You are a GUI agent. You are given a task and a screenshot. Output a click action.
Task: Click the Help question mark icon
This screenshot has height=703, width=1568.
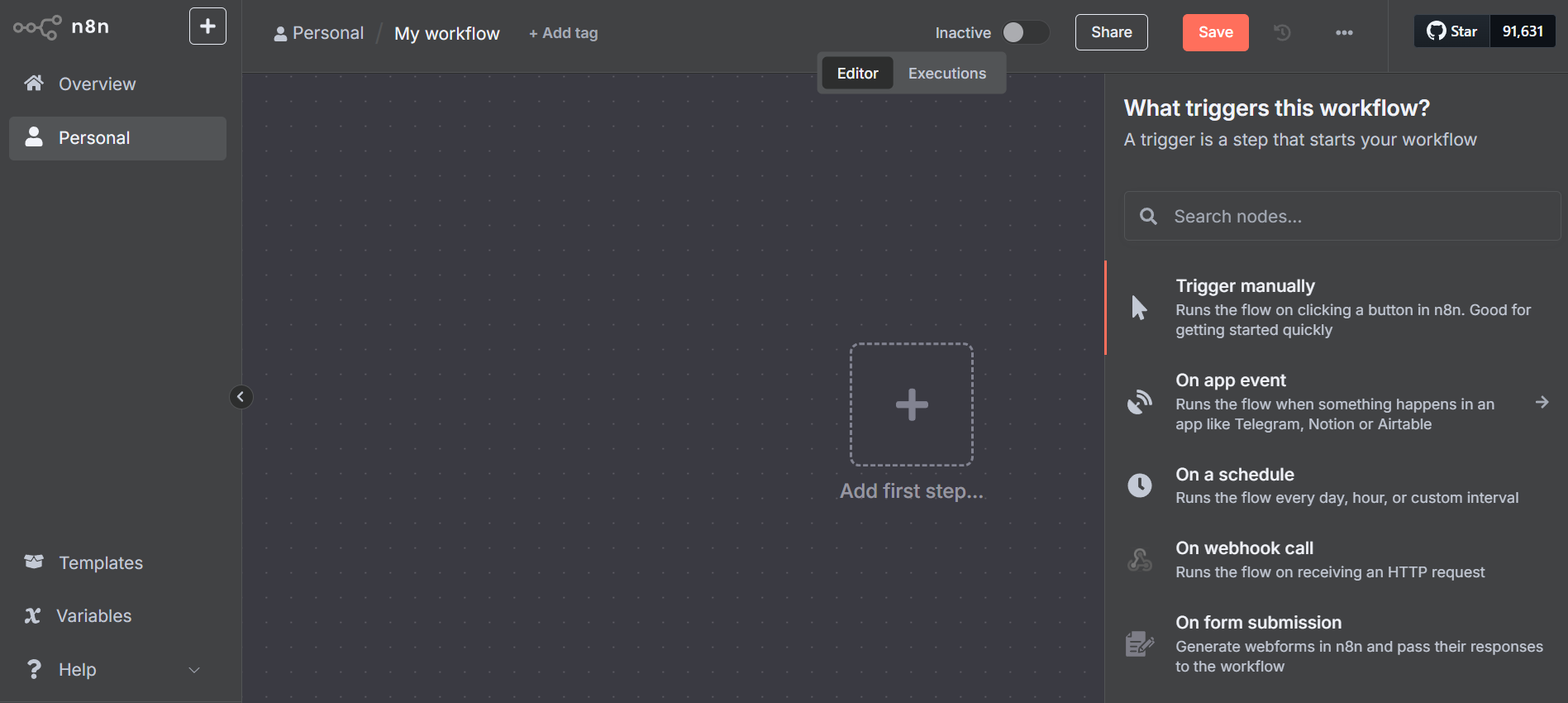(x=34, y=669)
